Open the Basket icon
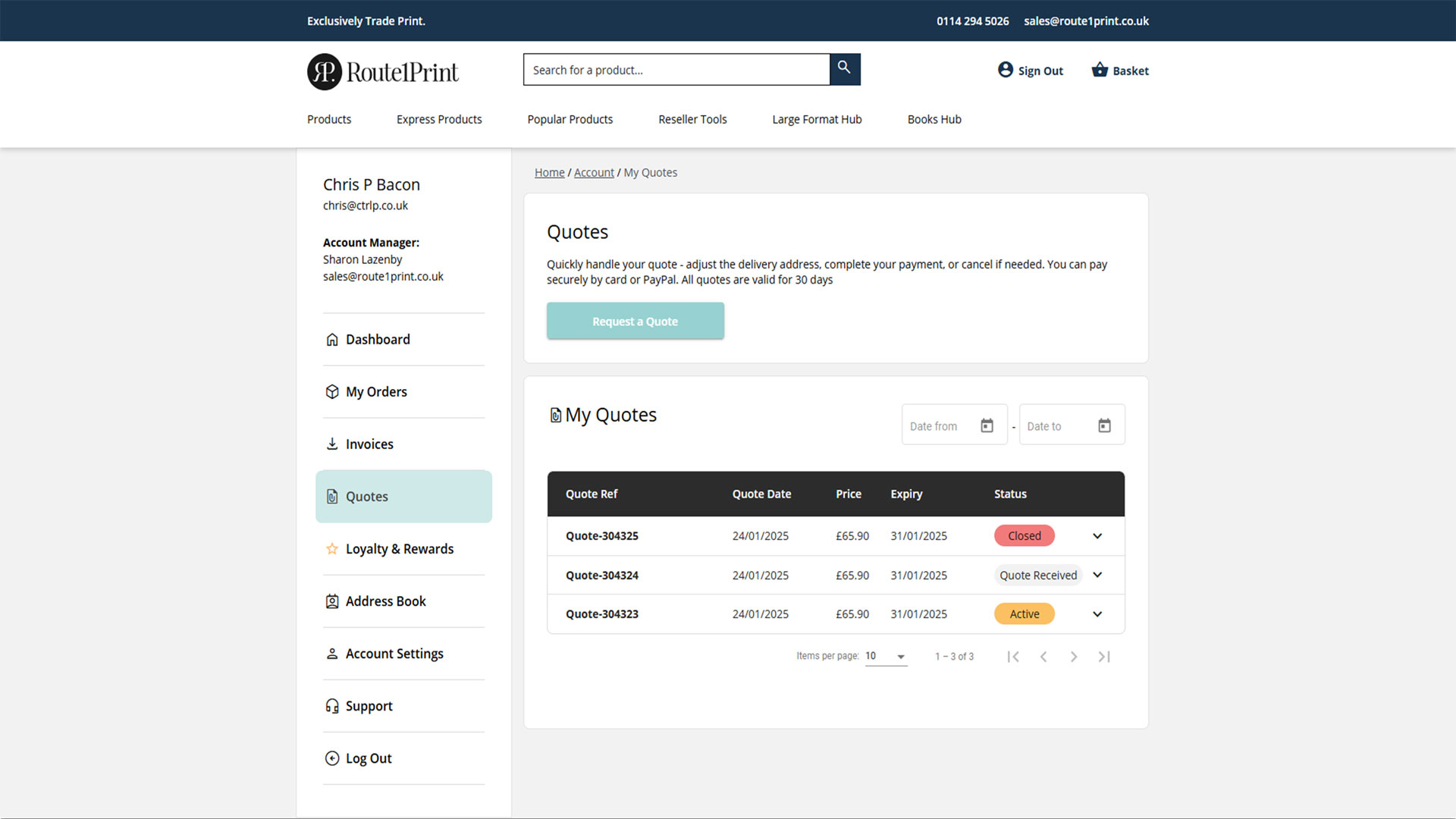Image resolution: width=1456 pixels, height=819 pixels. (1100, 70)
